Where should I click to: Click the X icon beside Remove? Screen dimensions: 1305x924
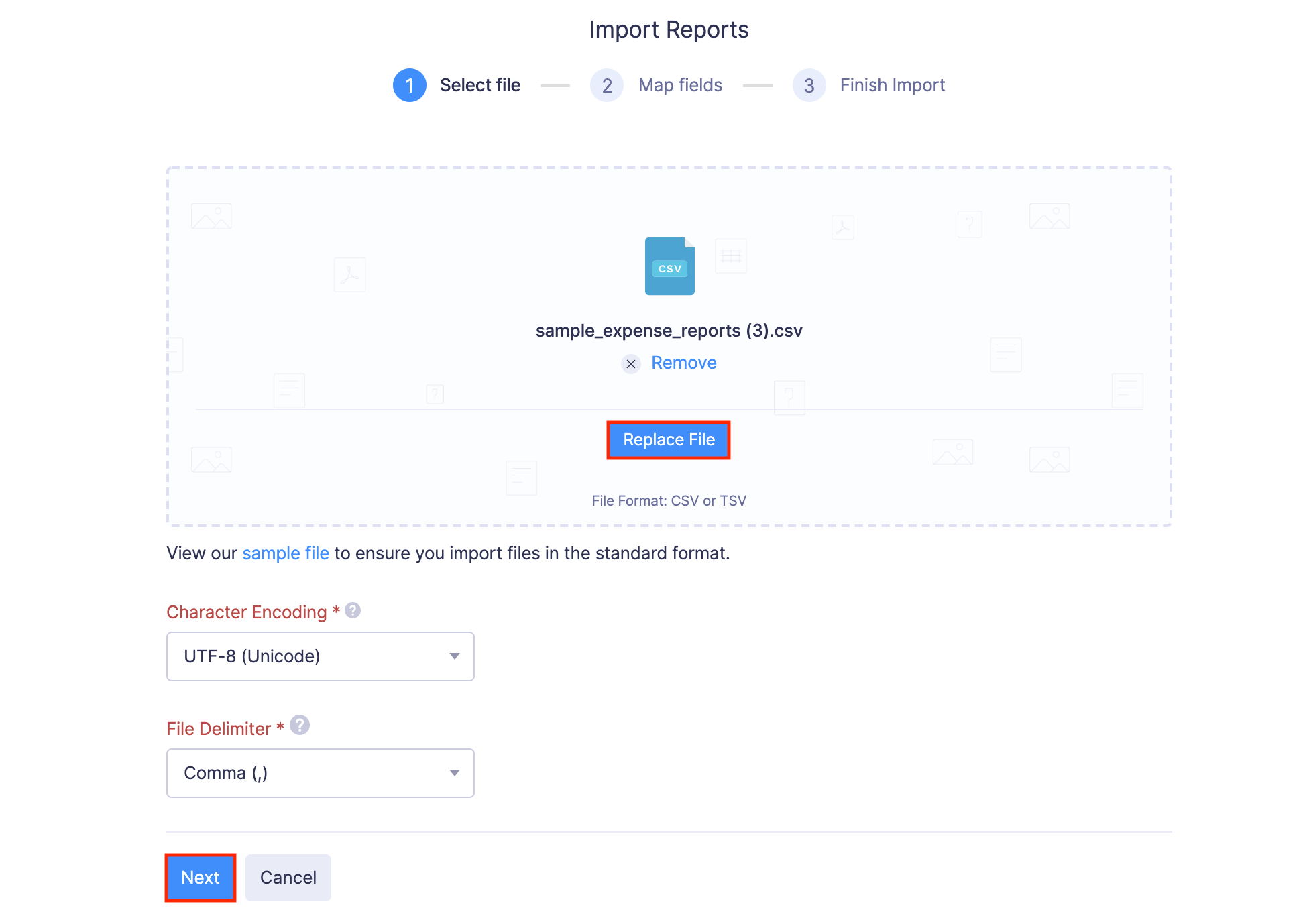(630, 364)
